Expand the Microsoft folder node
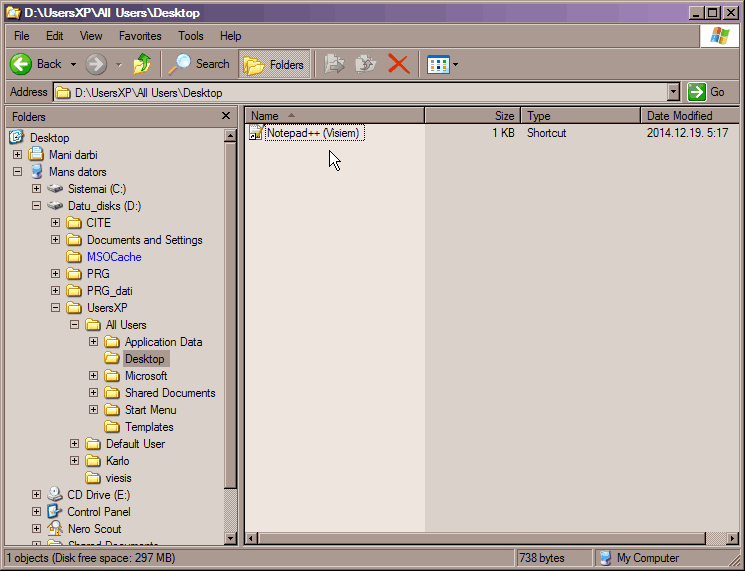The width and height of the screenshot is (745, 571). pos(94,376)
